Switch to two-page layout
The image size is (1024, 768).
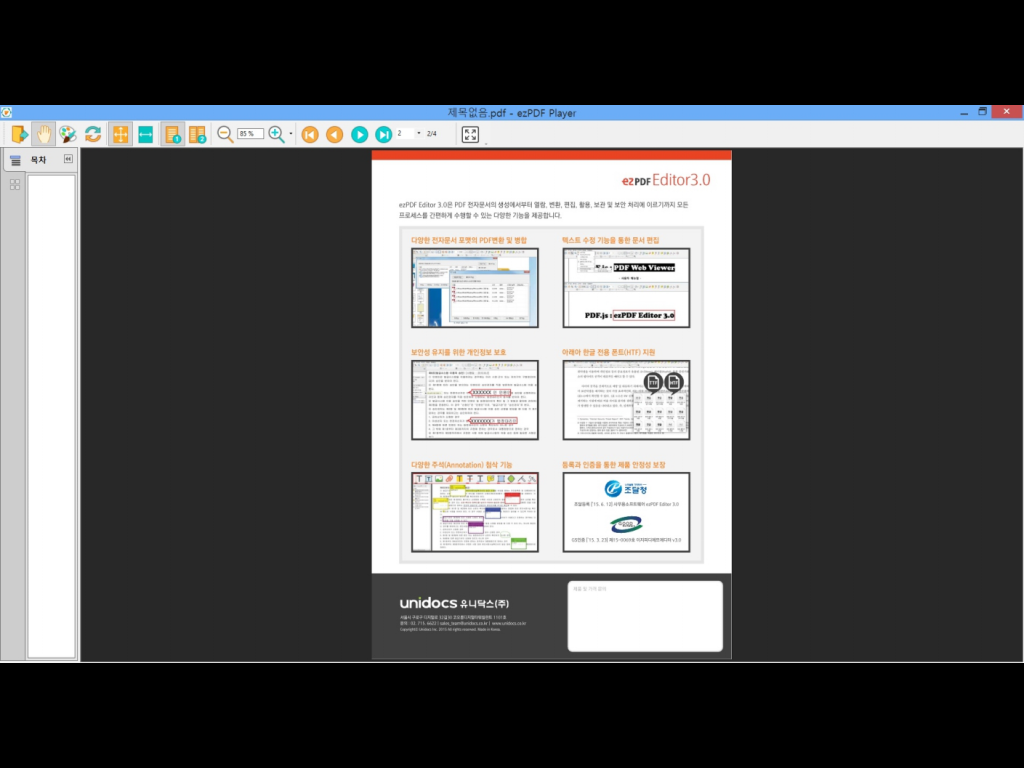(197, 135)
